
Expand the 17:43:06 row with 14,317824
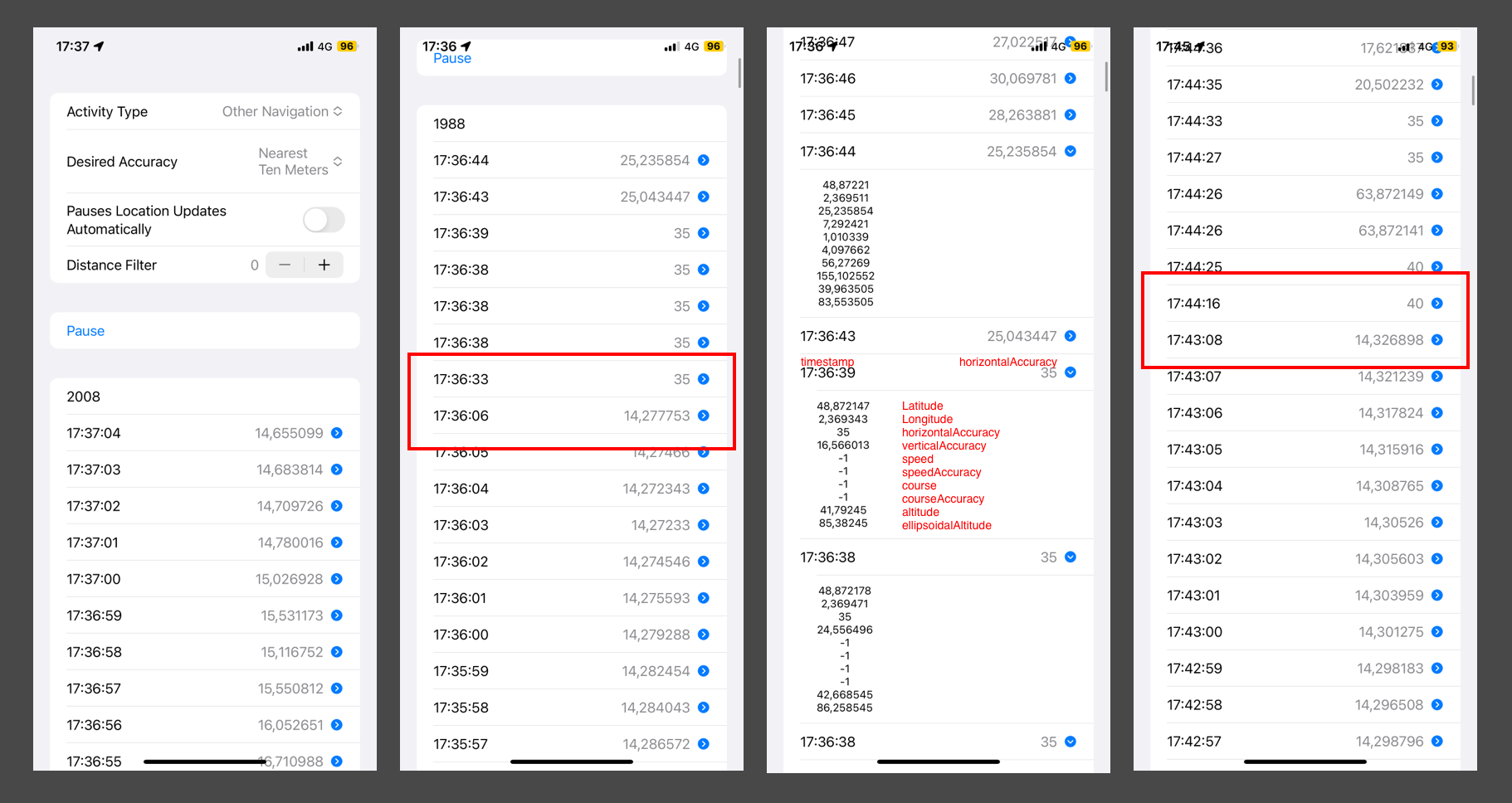coord(1437,413)
